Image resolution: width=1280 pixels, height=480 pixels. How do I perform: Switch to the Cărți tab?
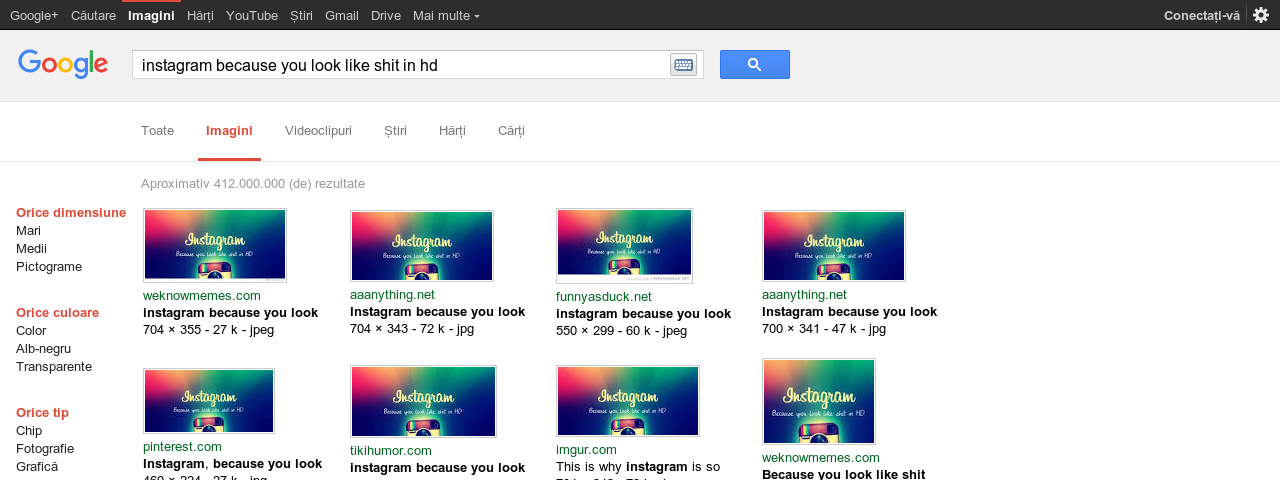tap(511, 131)
